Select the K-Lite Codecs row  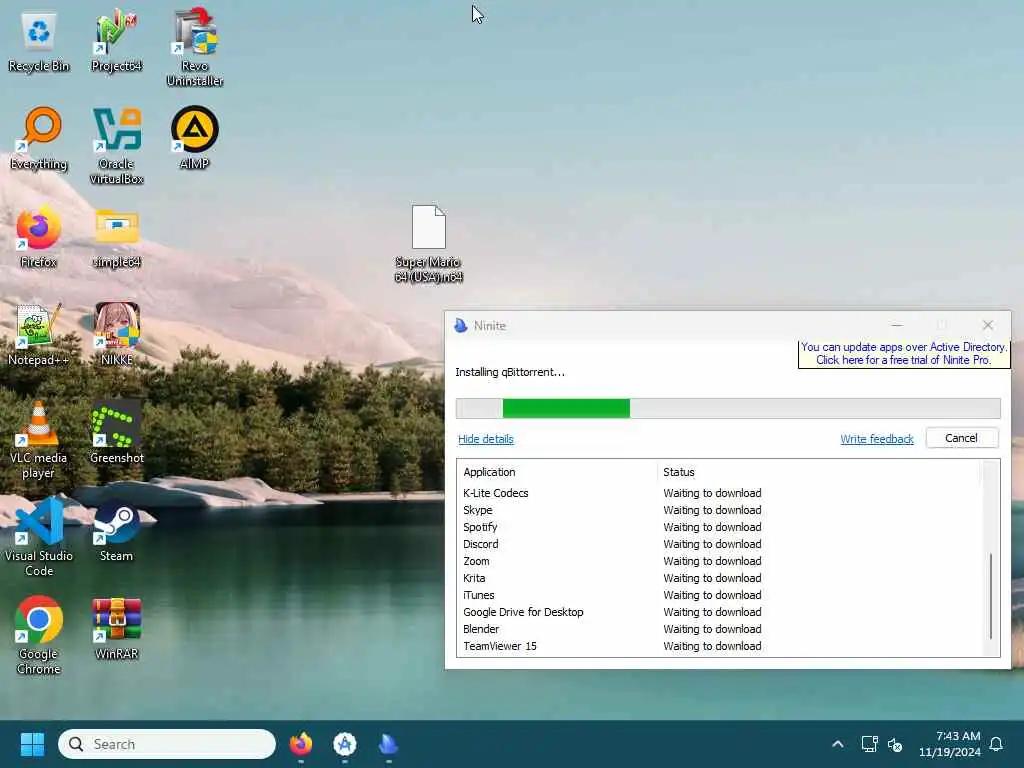[720, 493]
